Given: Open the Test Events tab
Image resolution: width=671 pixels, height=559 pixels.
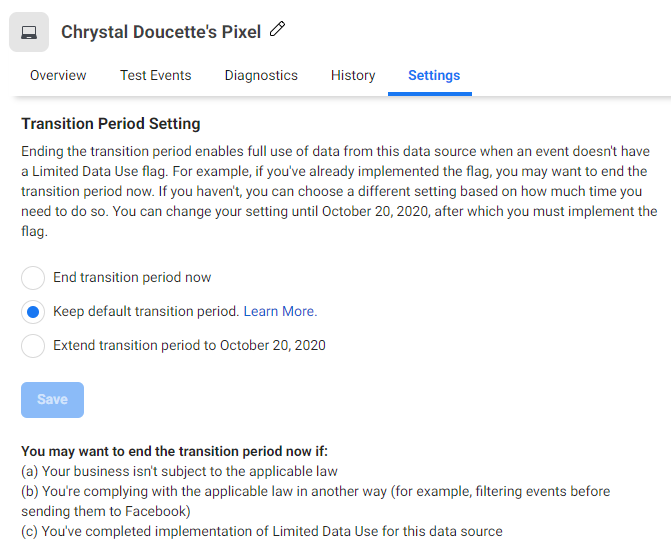Looking at the screenshot, I should [155, 76].
